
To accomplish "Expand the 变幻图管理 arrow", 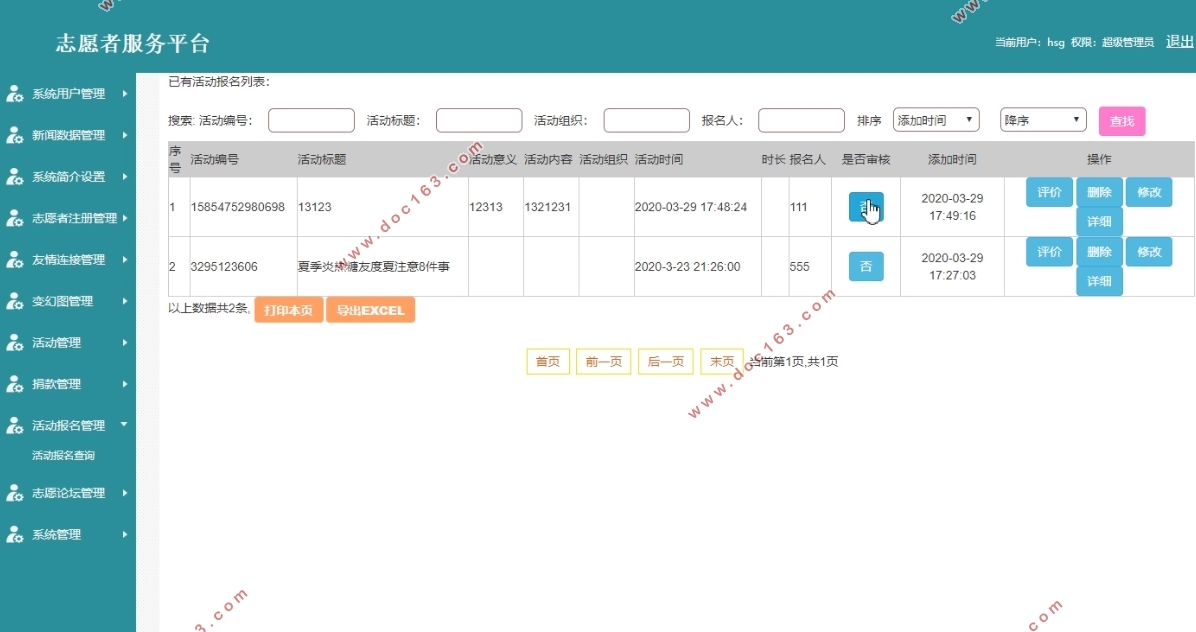I will [124, 301].
